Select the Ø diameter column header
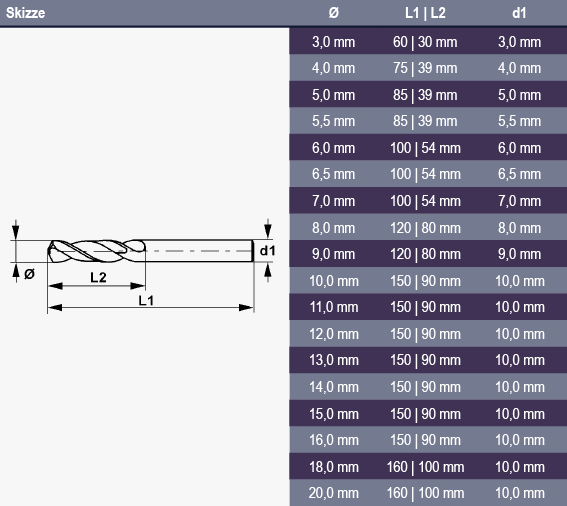The image size is (567, 506). (333, 13)
